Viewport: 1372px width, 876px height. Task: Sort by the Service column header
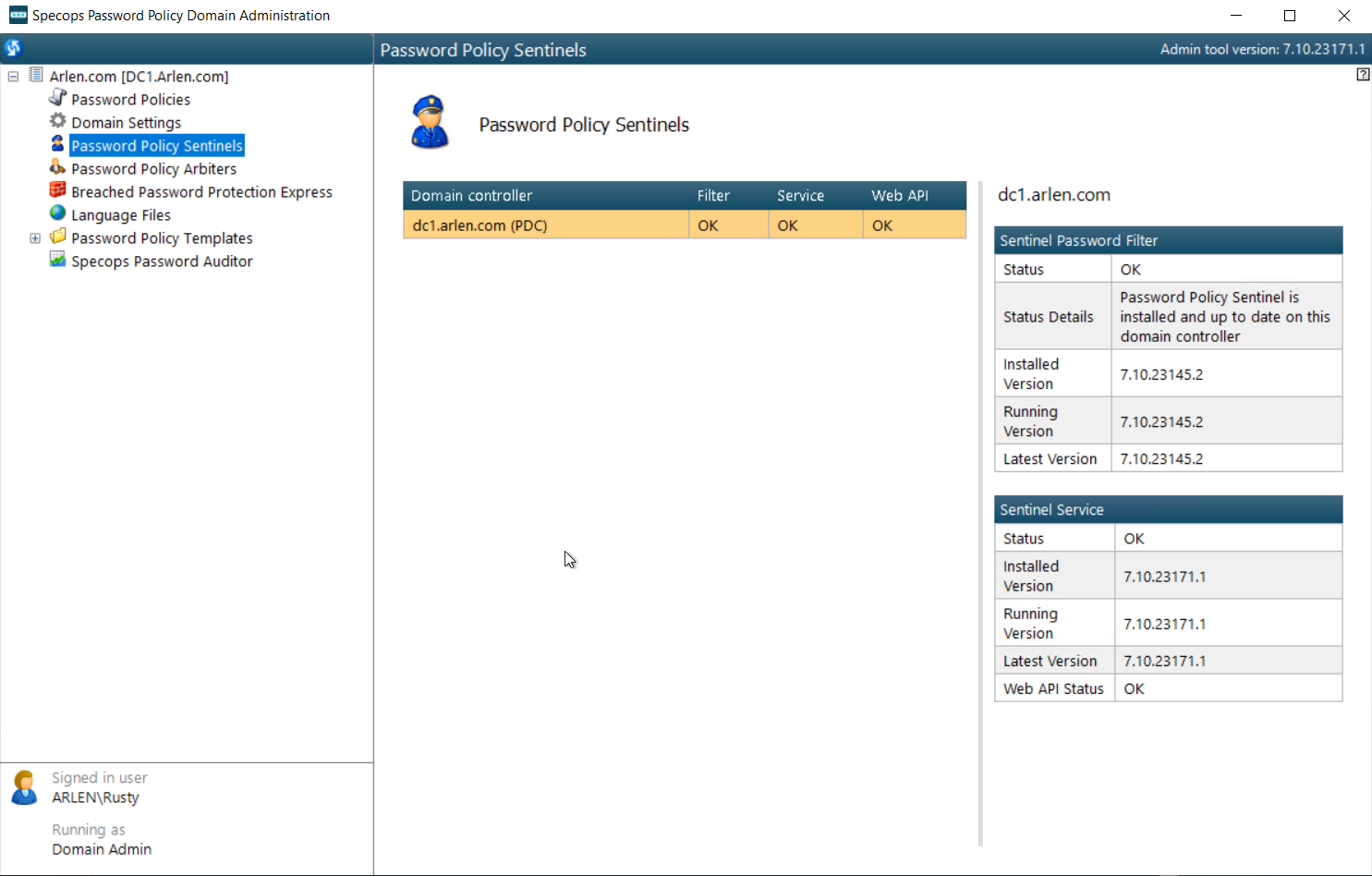(816, 196)
